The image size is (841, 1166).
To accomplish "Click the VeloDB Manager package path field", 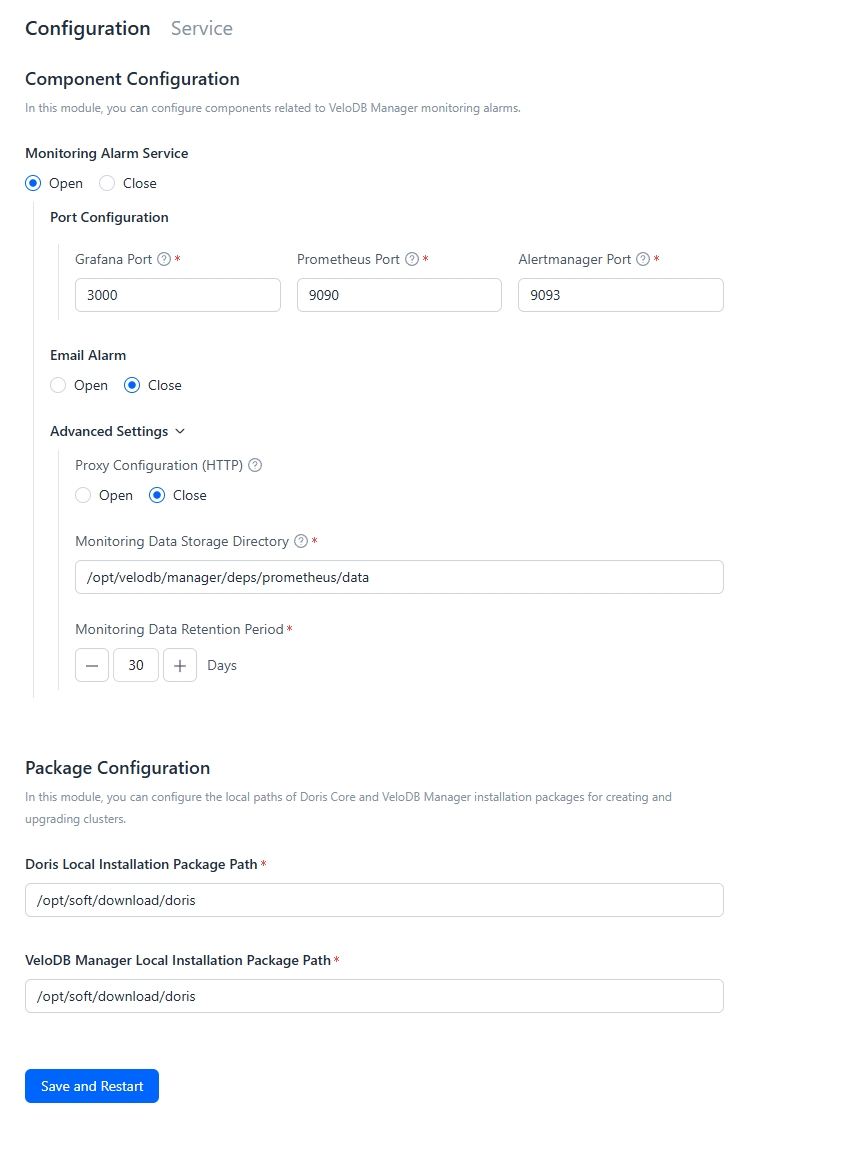I will [x=373, y=996].
